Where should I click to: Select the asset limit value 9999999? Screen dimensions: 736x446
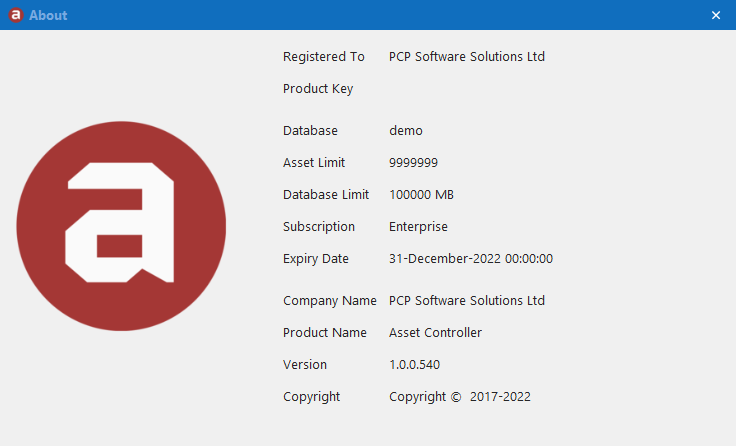point(413,162)
